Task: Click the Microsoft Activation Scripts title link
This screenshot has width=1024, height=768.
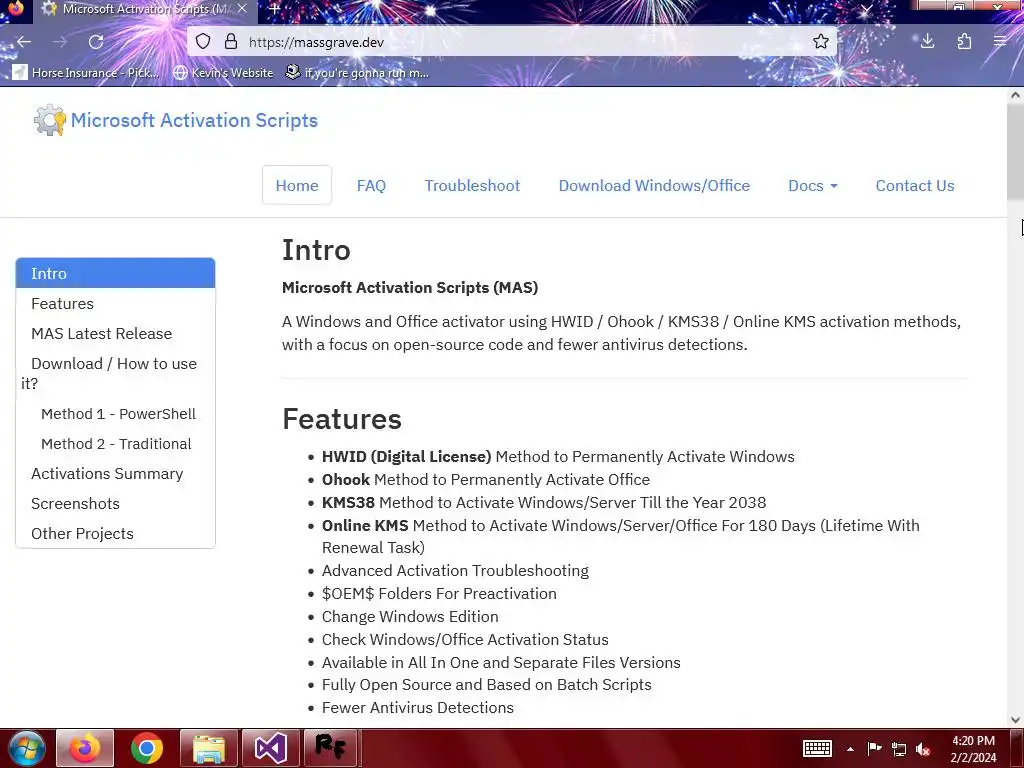Action: [194, 120]
